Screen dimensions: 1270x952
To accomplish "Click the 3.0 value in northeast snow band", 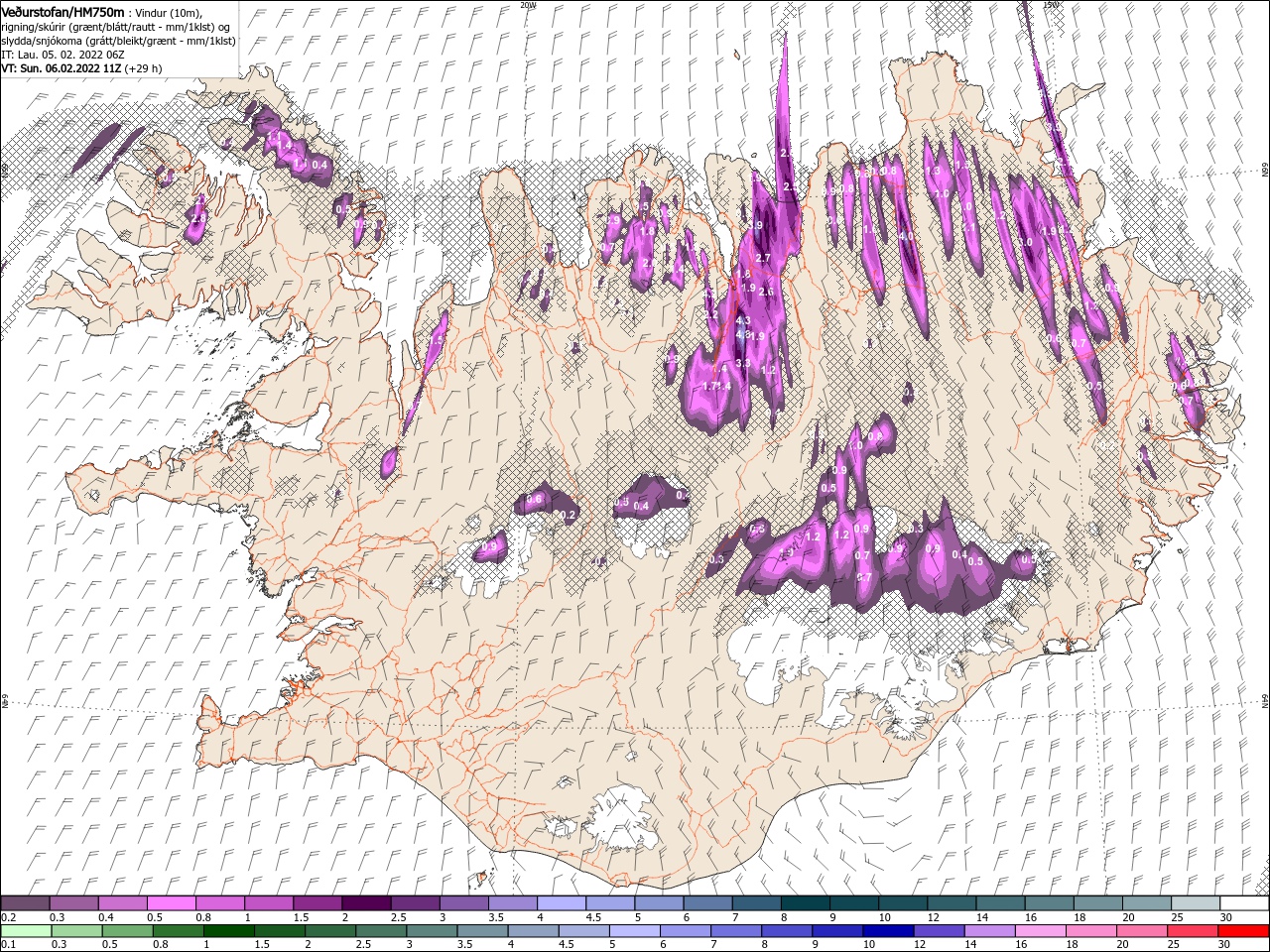I will tap(1026, 242).
